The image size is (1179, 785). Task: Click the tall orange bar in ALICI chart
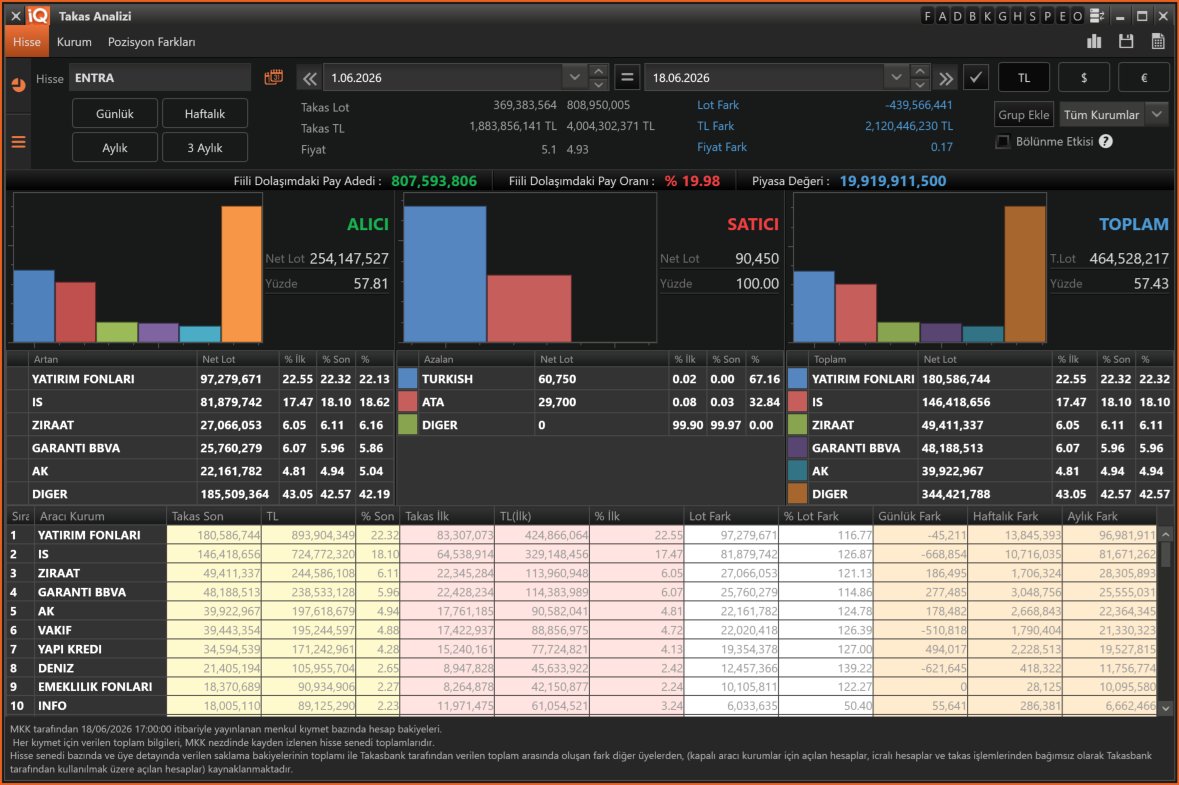[x=241, y=274]
